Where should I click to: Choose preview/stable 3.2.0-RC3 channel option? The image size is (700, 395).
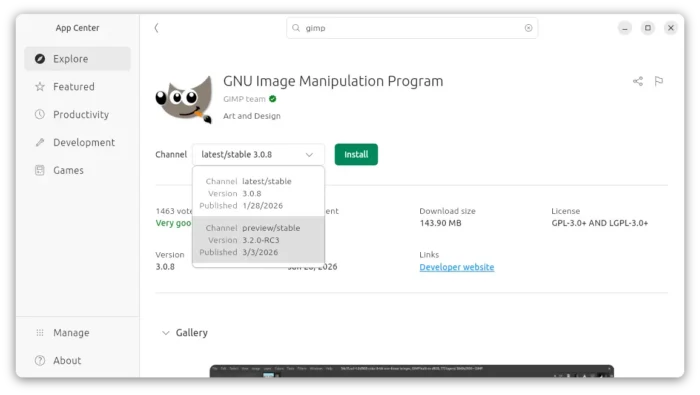(x=258, y=240)
